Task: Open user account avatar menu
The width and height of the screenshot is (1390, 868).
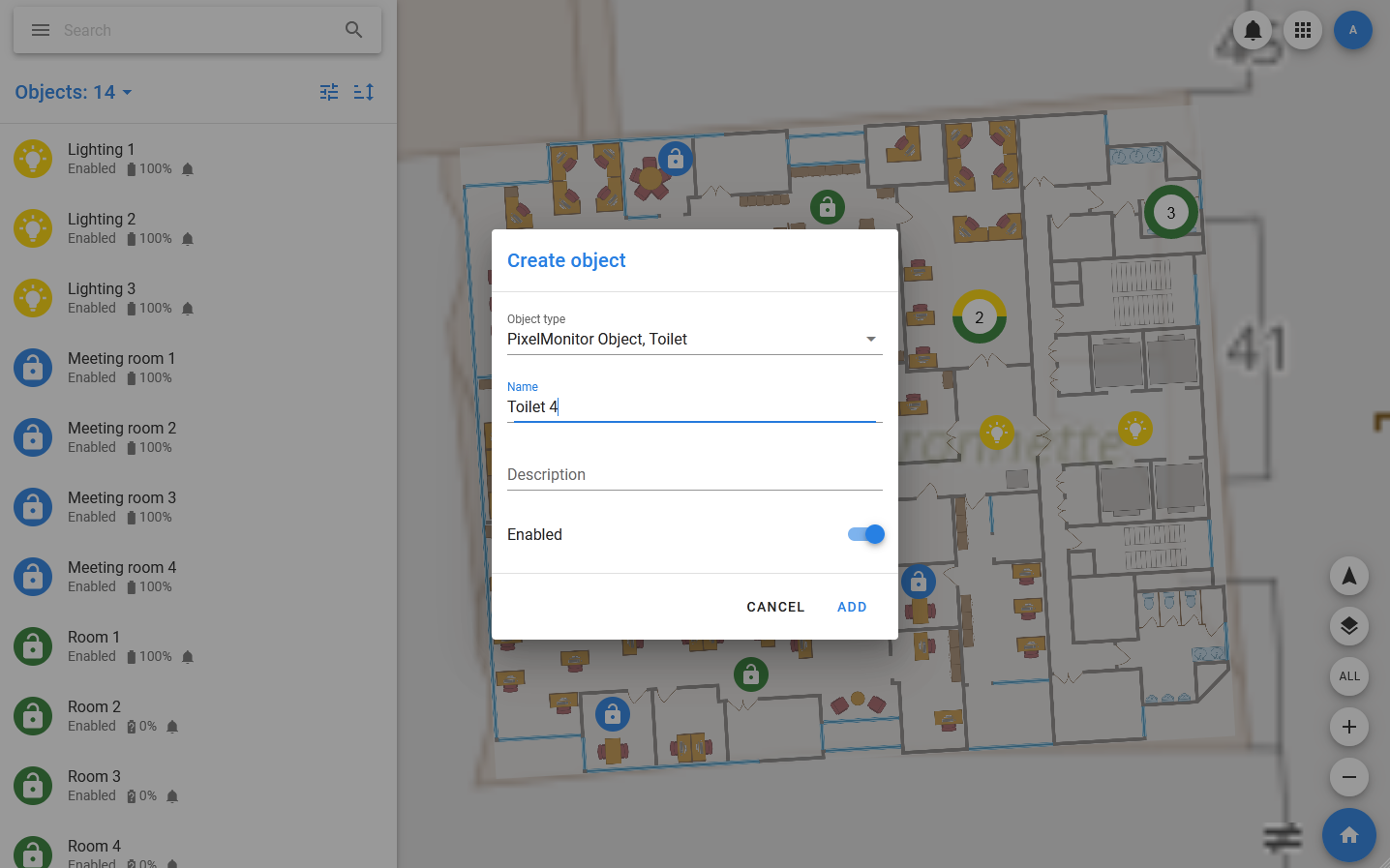Action: tap(1353, 30)
